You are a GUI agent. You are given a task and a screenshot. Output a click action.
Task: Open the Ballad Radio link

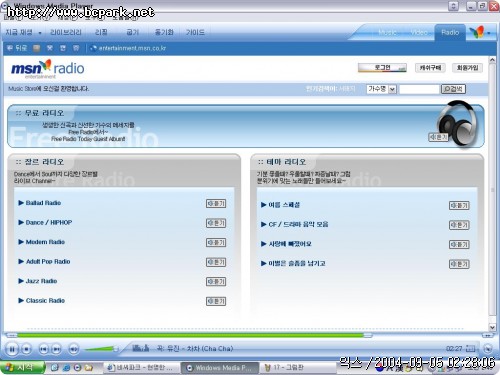click(x=43, y=203)
